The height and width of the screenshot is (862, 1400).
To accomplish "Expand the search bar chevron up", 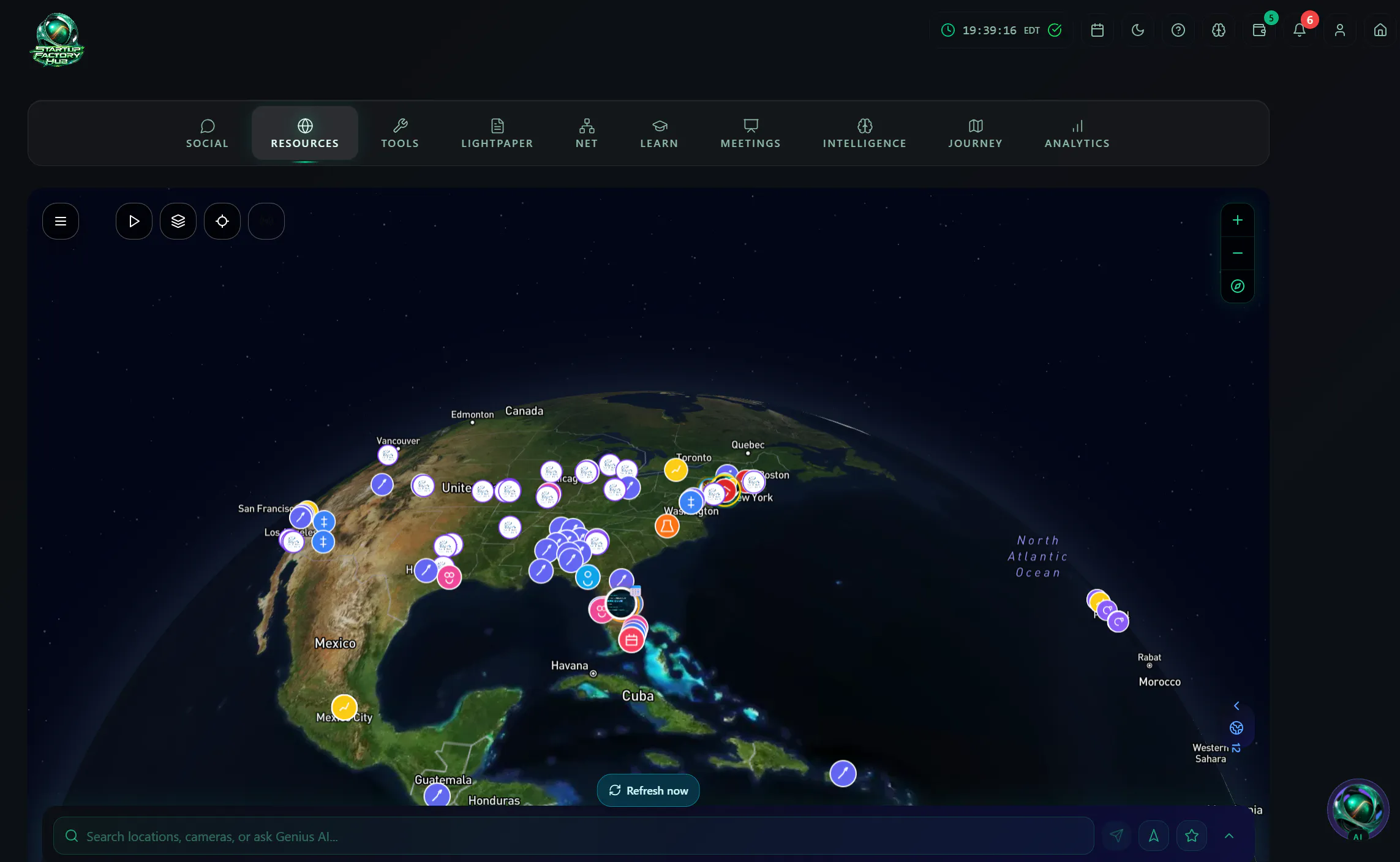I will [1229, 836].
